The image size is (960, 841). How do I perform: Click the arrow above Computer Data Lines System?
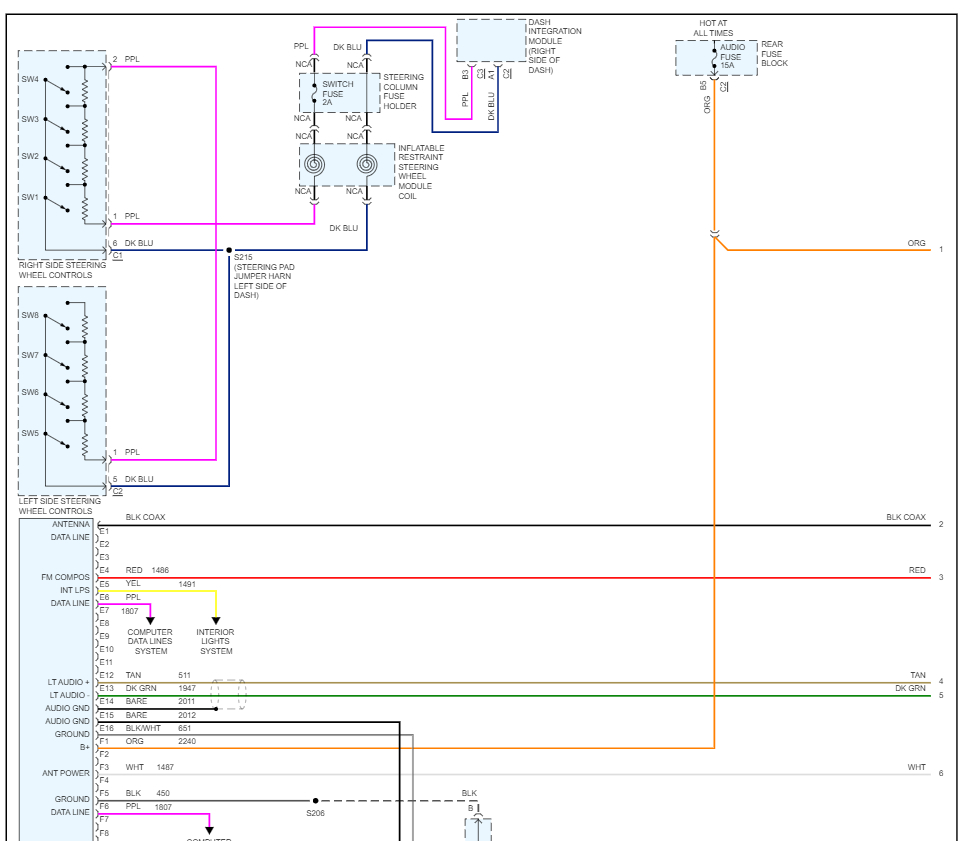(x=150, y=620)
